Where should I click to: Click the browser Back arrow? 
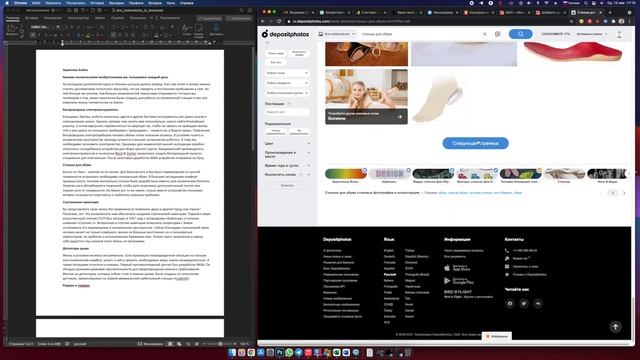pyautogui.click(x=263, y=21)
